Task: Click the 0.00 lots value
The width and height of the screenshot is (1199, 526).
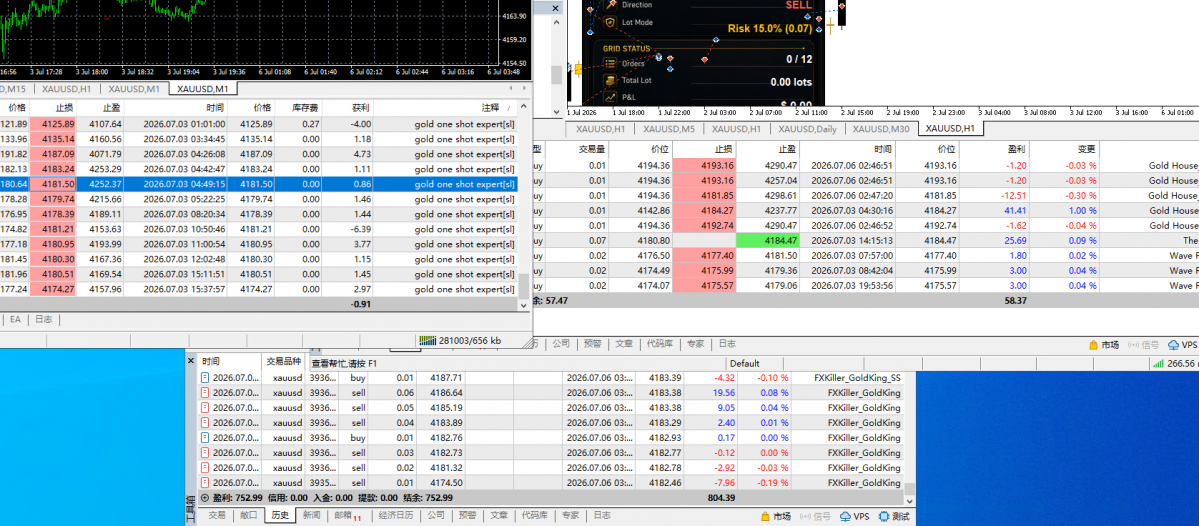Action: (x=791, y=83)
